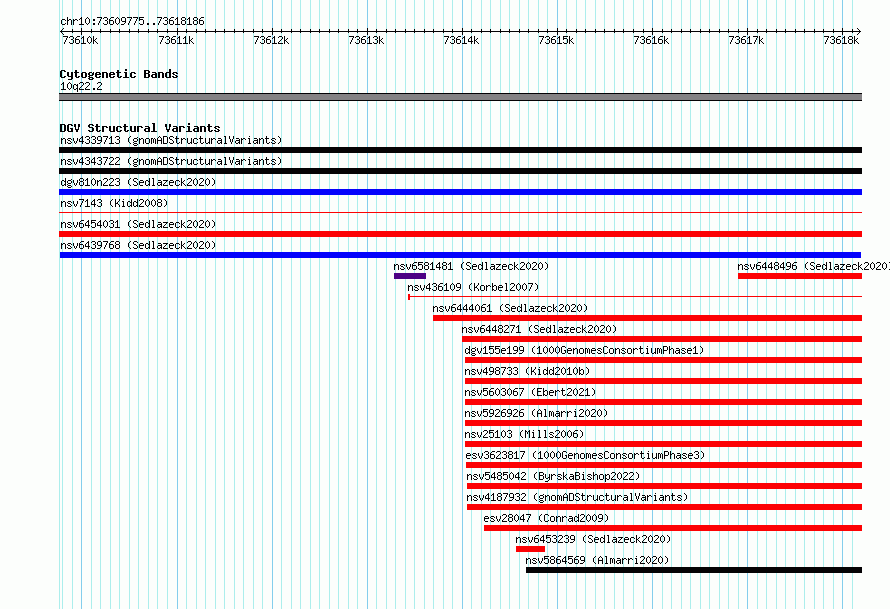Select the nsv5603067 (Ebert2021) label
The width and height of the screenshot is (890, 609).
[530, 392]
